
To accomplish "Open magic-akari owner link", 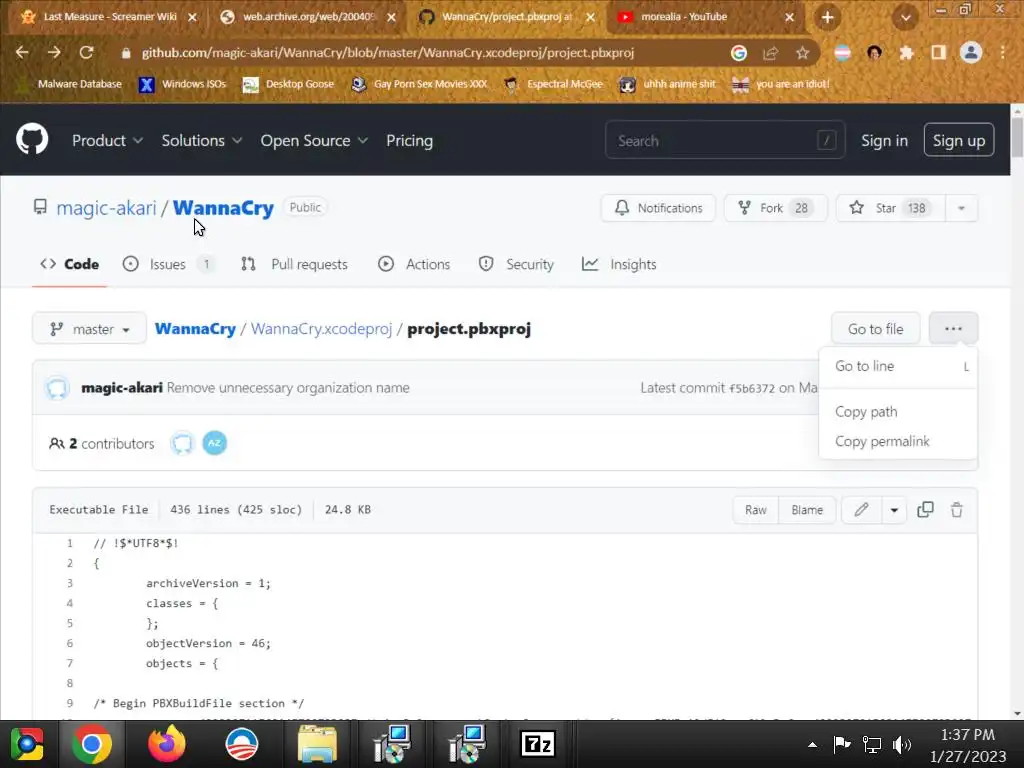I will point(106,208).
